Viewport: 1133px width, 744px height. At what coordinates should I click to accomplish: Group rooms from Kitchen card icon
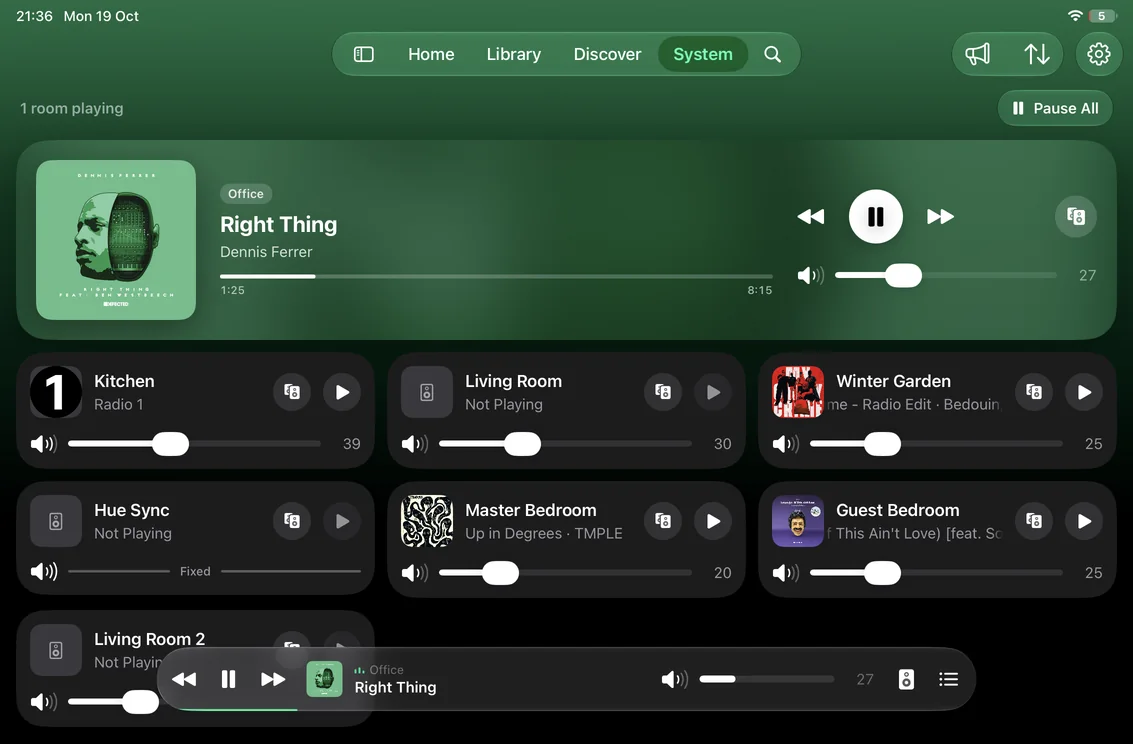(x=292, y=392)
